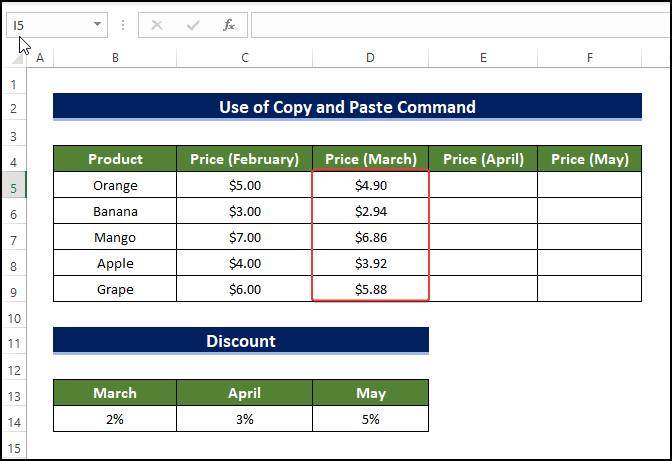Select the 'Orange' cell
Screen dimensions: 672x461
[115, 185]
